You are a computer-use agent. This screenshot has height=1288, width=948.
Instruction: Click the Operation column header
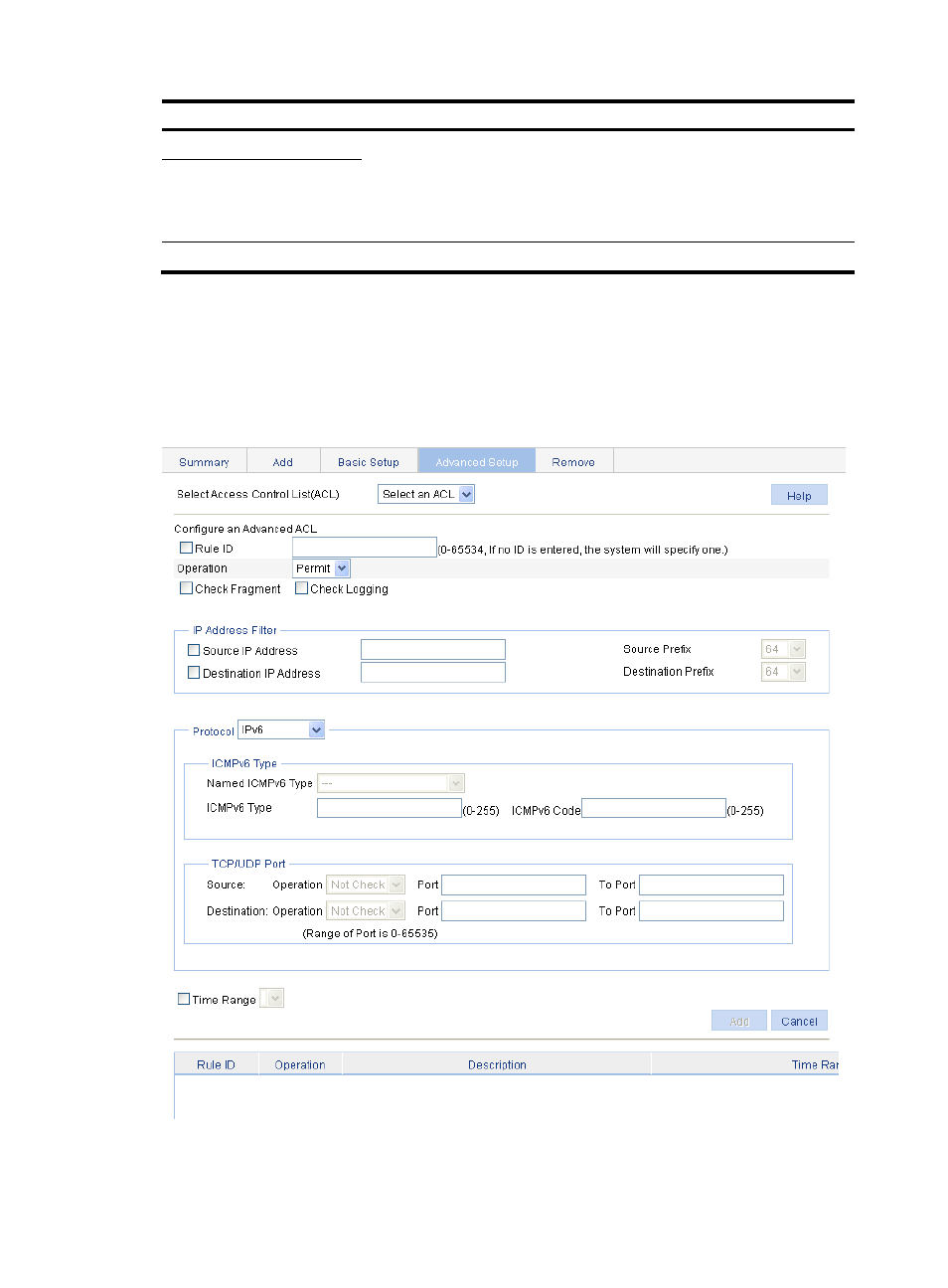tap(300, 1064)
